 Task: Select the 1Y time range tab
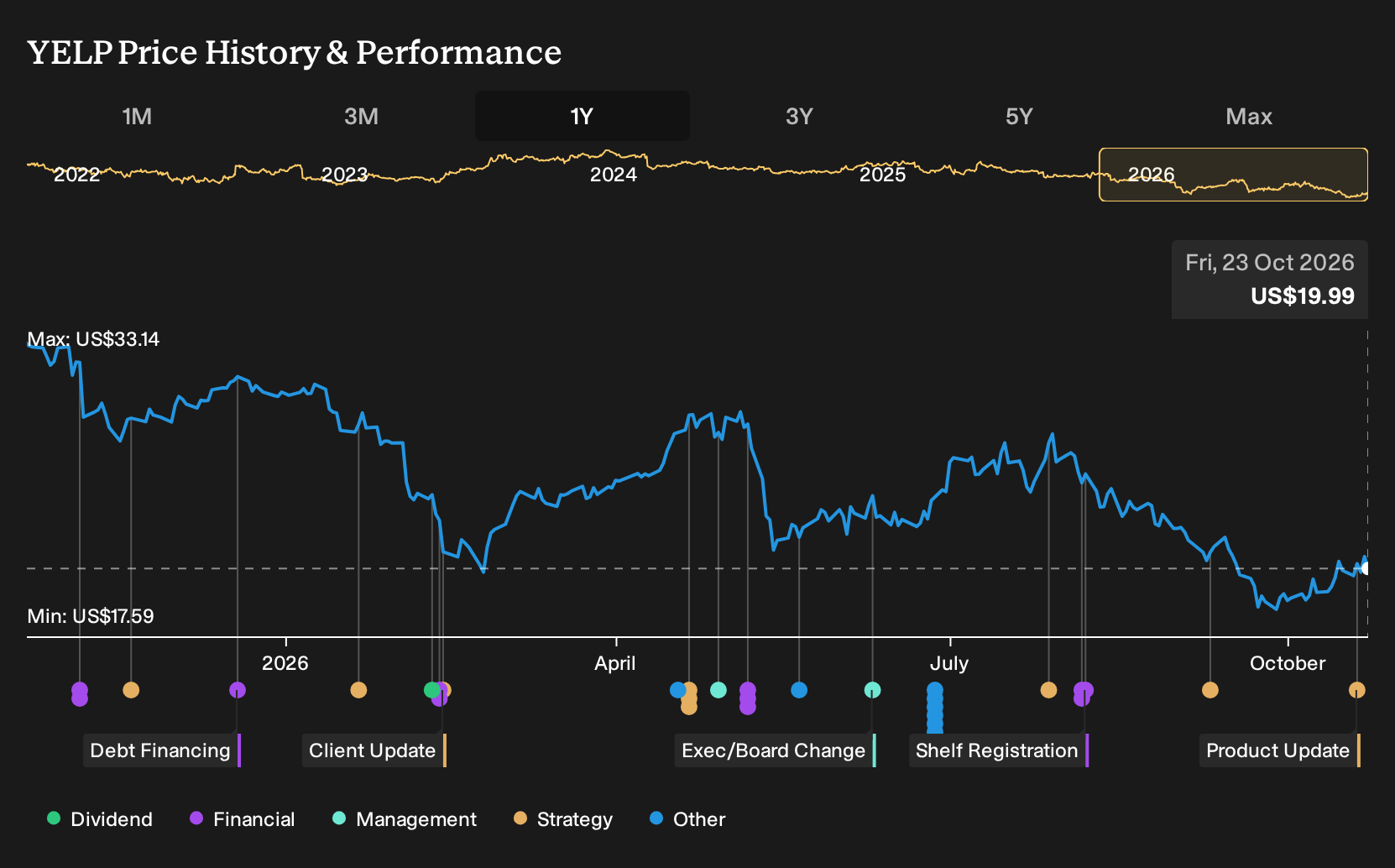coord(582,117)
